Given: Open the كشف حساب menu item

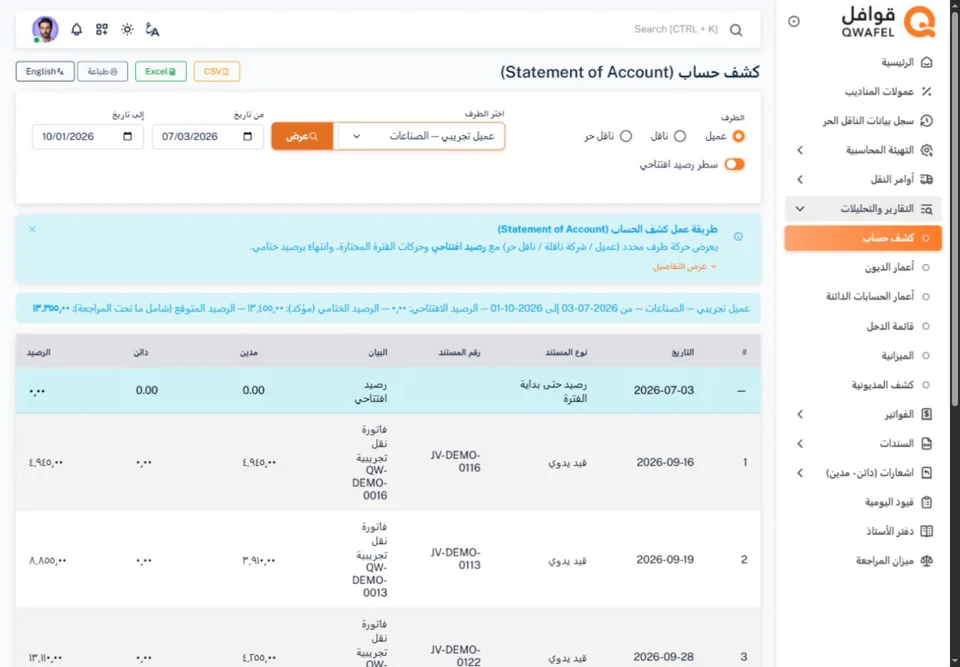Looking at the screenshot, I should tap(863, 238).
